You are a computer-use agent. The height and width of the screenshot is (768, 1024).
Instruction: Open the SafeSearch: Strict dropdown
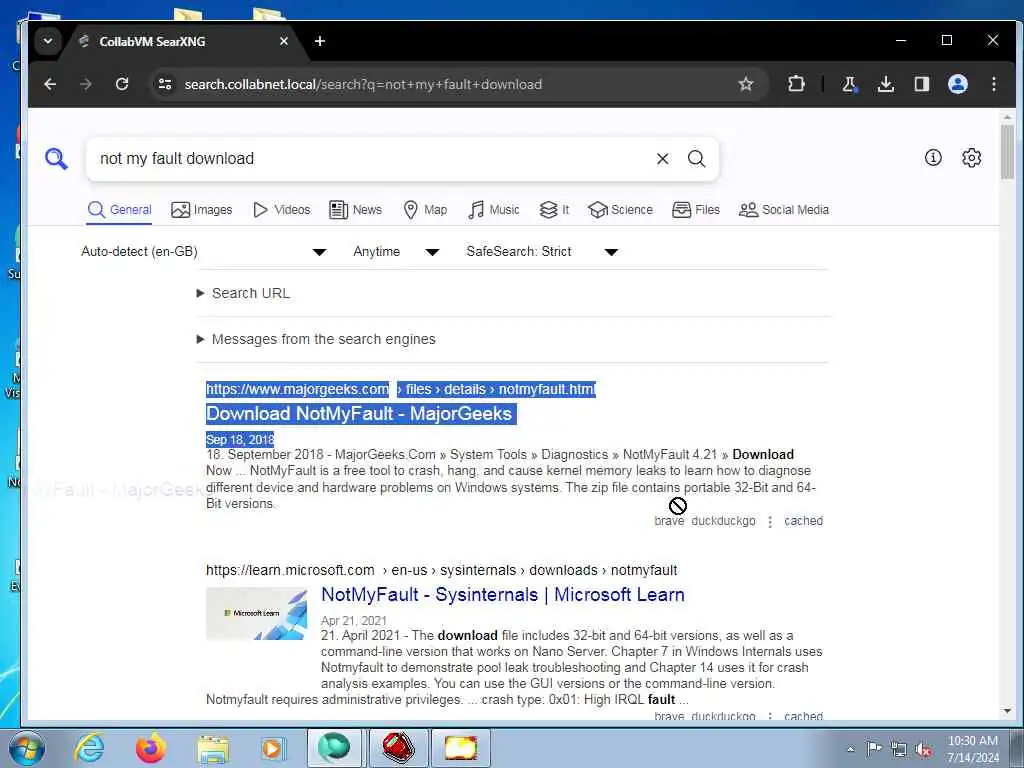click(542, 251)
